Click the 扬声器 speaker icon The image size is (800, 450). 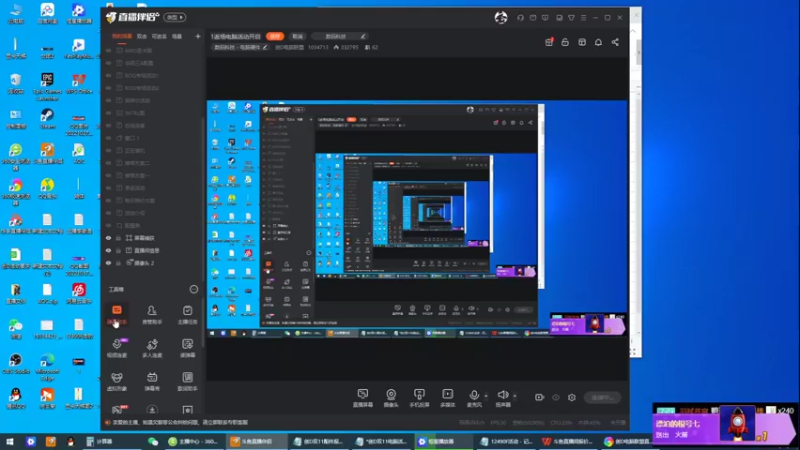pos(503,394)
